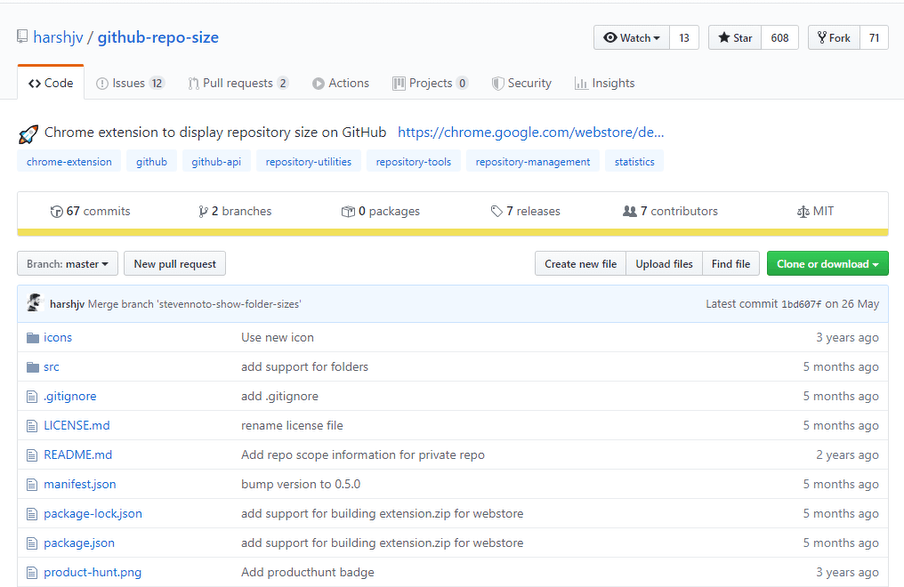Click the statistics topic tag
Screen dimensions: 904x587
coord(634,162)
